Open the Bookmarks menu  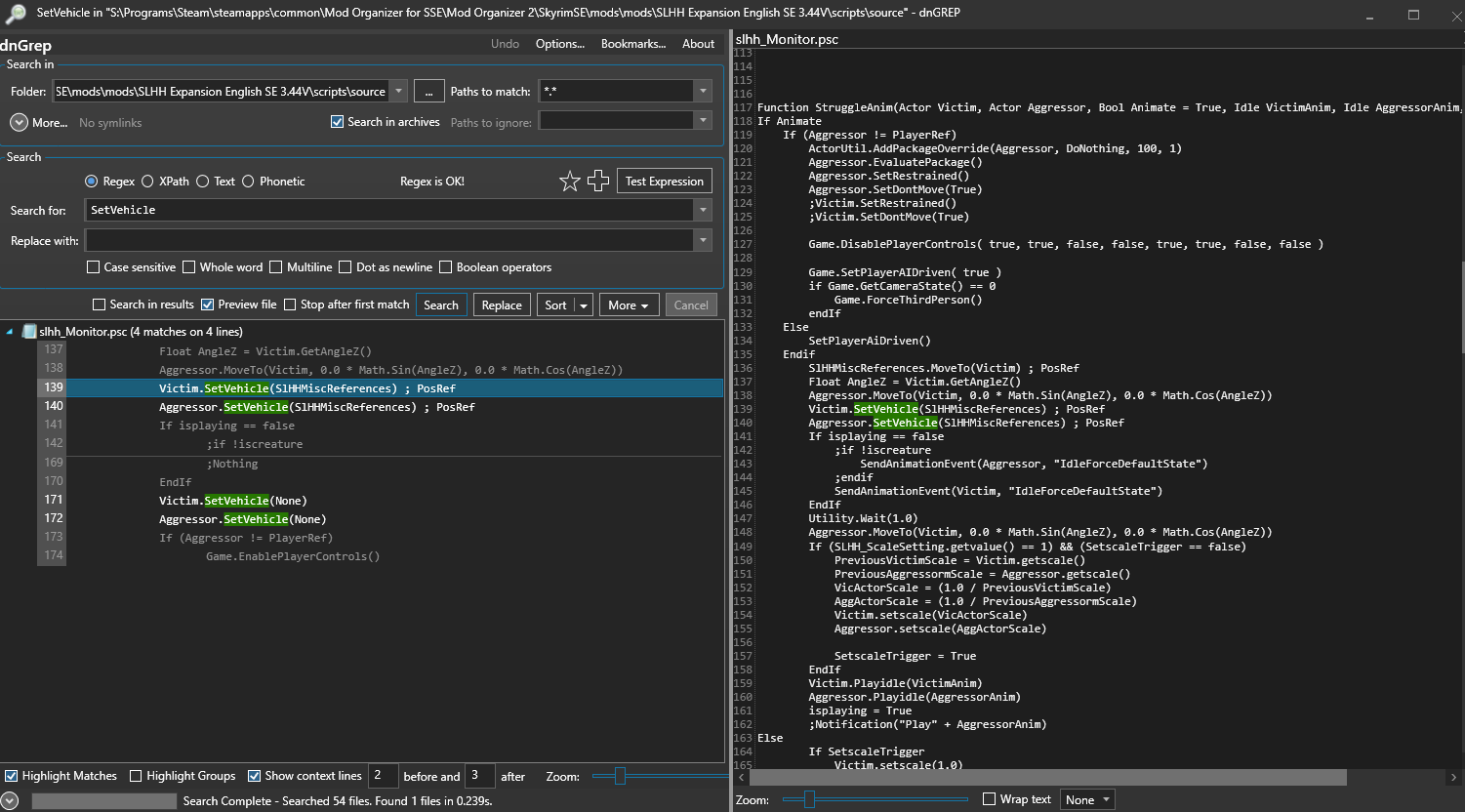(x=632, y=44)
